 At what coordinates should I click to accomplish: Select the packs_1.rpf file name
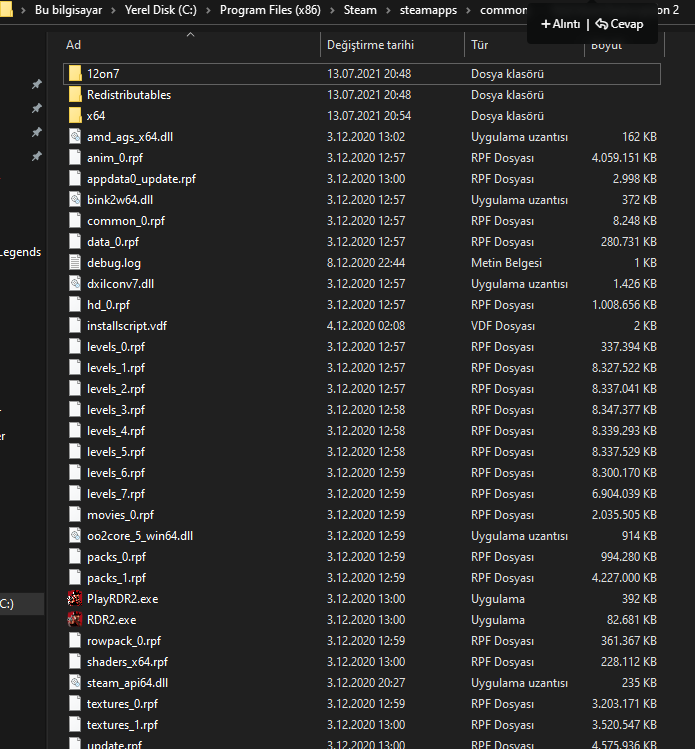click(x=116, y=578)
